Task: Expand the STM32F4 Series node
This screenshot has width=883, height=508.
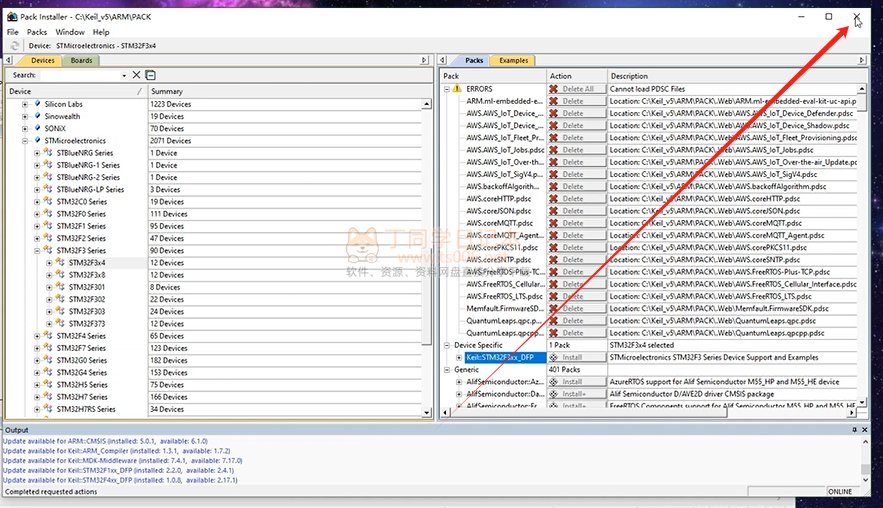Action: (x=37, y=336)
